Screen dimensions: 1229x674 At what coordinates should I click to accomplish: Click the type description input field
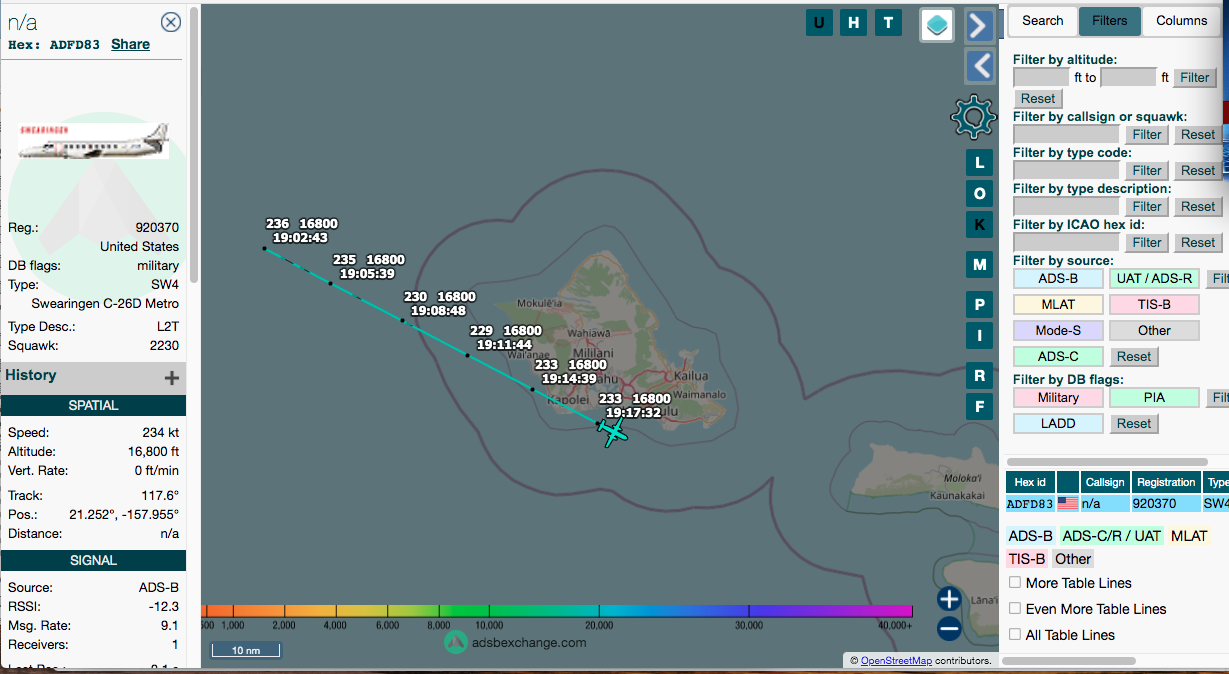[1066, 206]
